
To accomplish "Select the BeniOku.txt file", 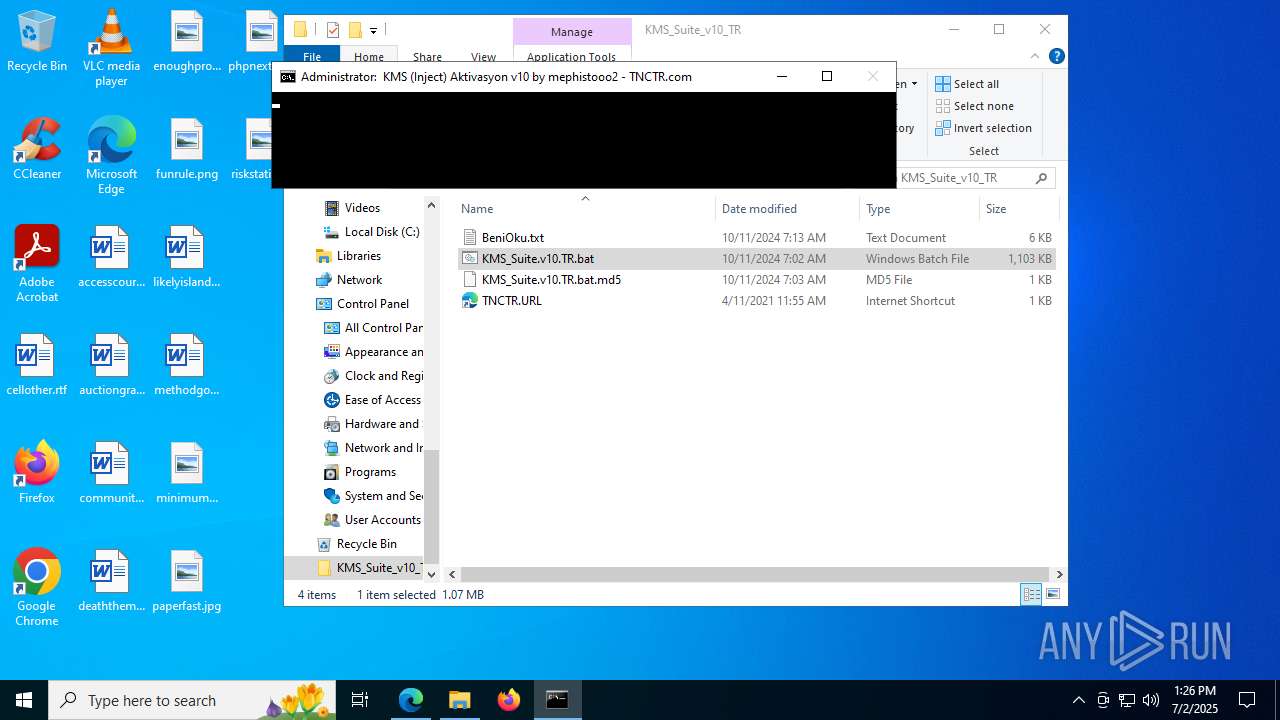I will click(x=757, y=237).
